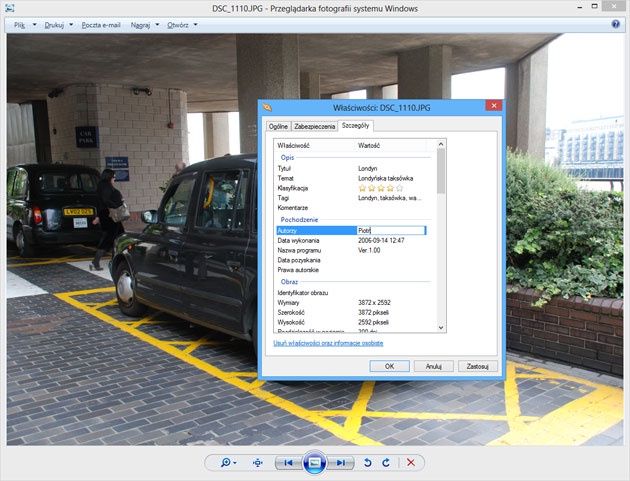
Task: Open the Plik menu
Action: click(x=19, y=25)
